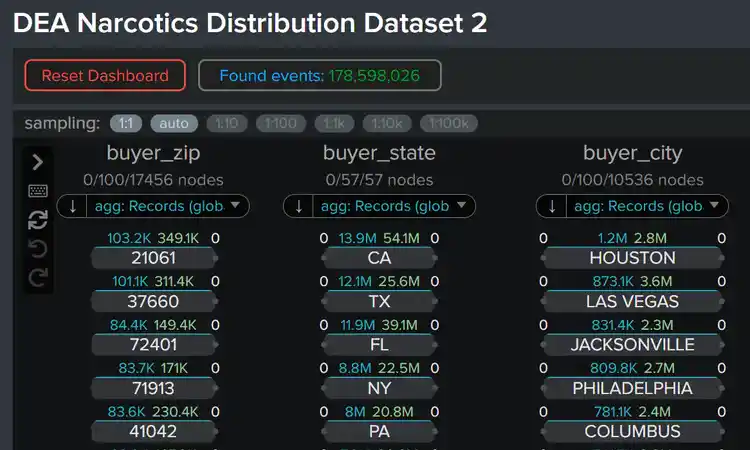The image size is (750, 450).
Task: Open buyer_city aggregation dropdown
Action: [646, 207]
